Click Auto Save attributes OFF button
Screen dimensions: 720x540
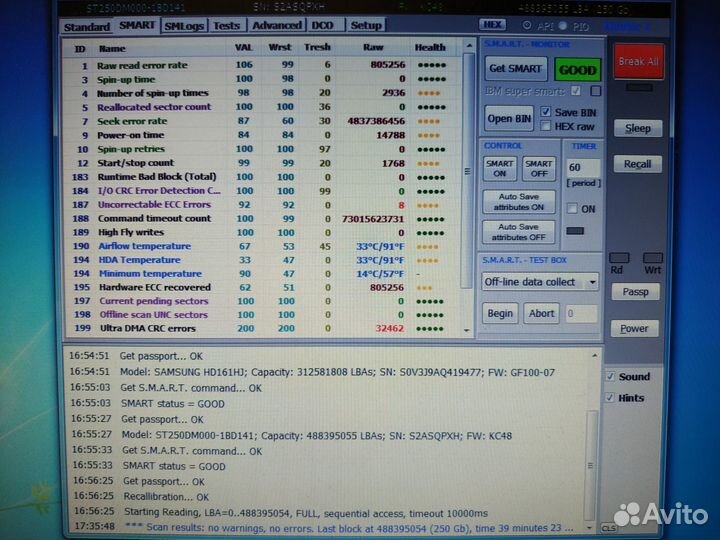click(518, 232)
